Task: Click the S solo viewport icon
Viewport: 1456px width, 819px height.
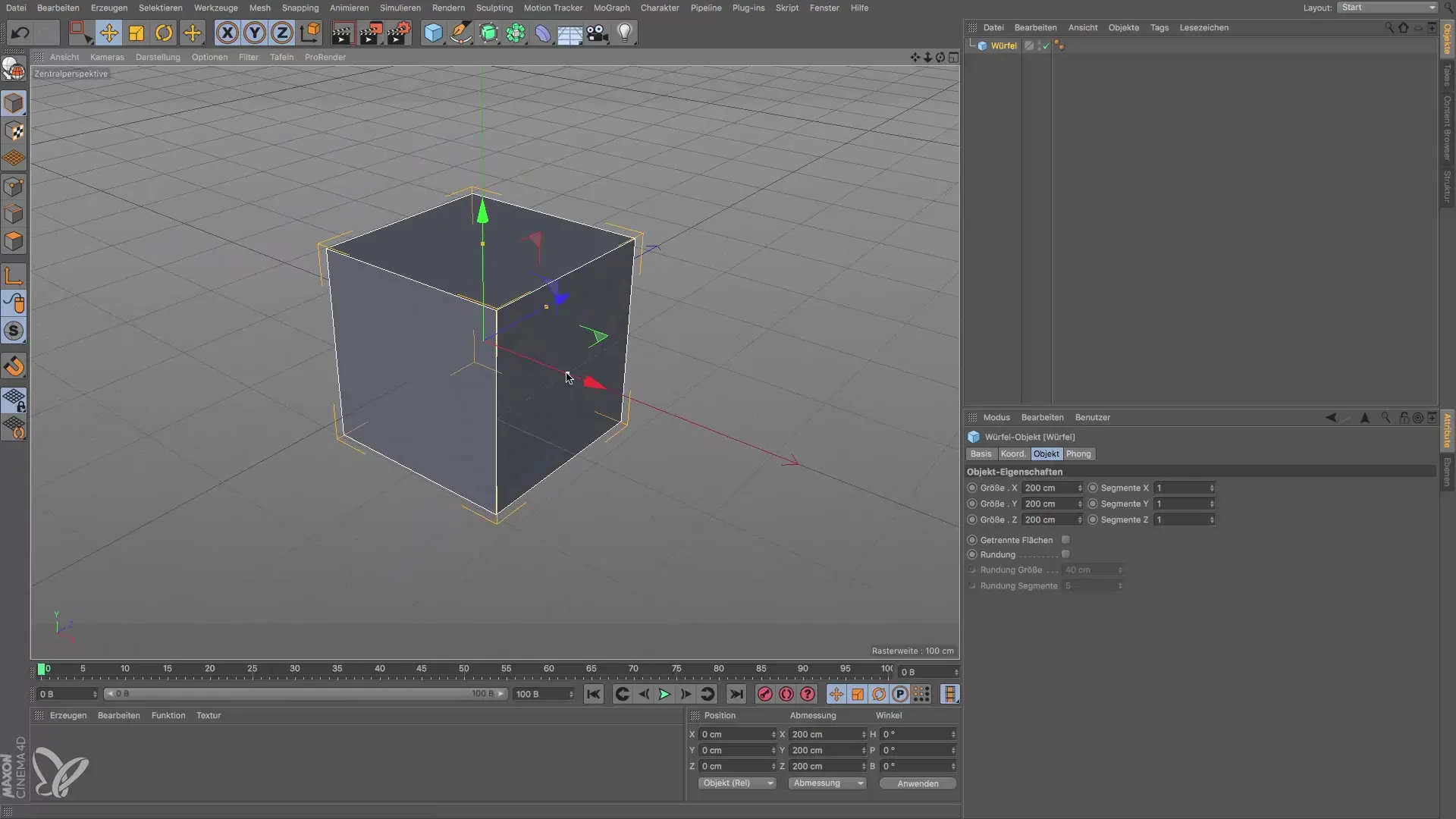Action: tap(14, 331)
